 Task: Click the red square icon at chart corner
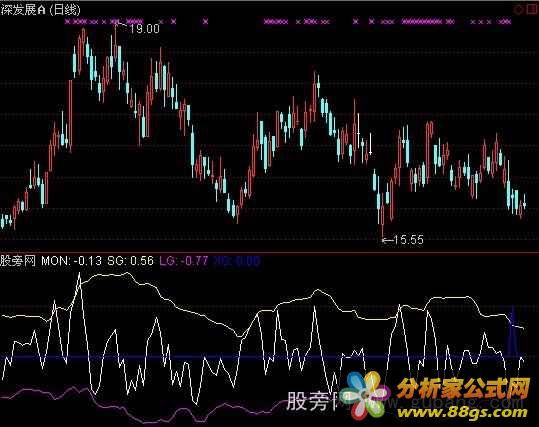(x=531, y=9)
